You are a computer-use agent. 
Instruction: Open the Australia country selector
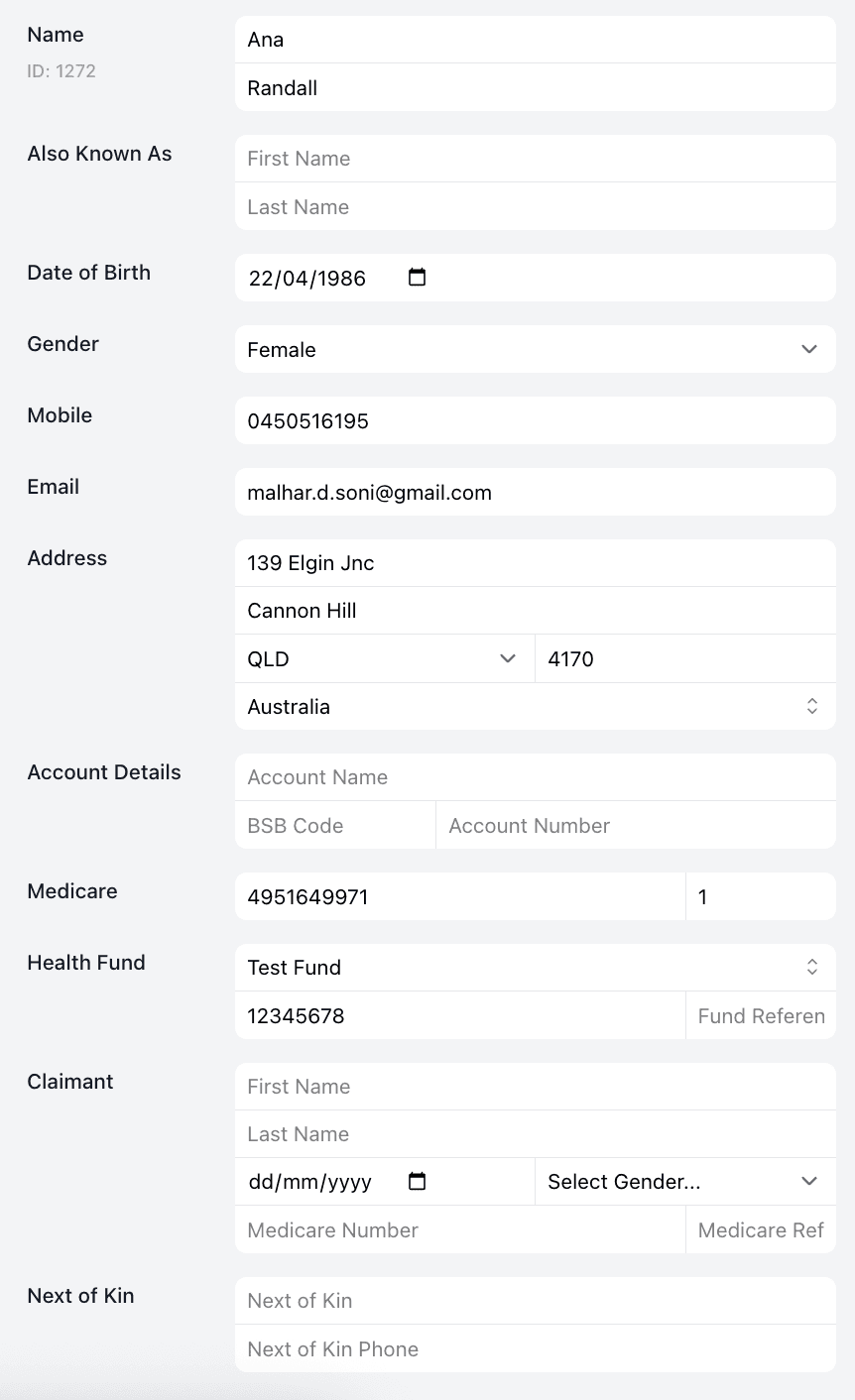[x=535, y=706]
